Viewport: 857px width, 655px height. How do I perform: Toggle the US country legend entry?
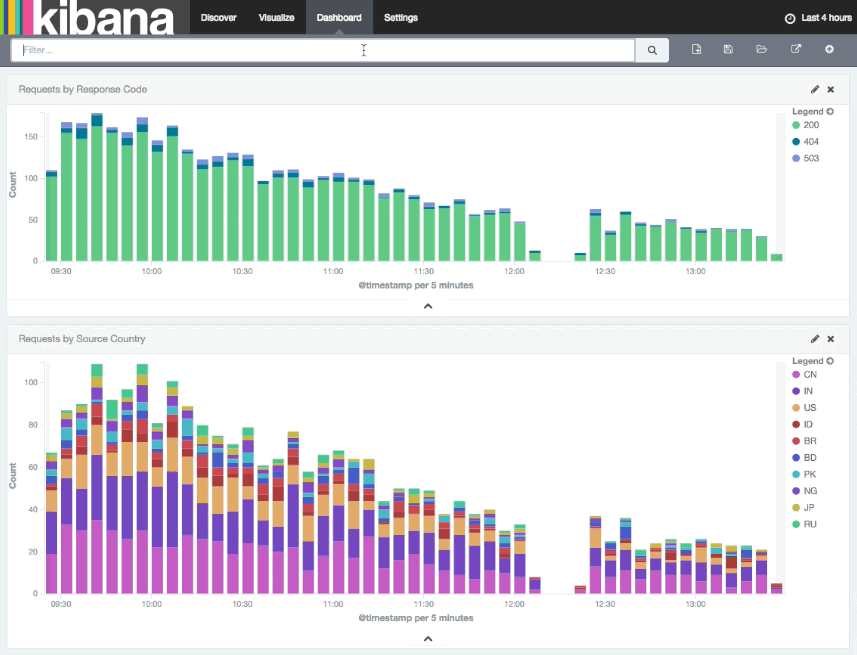[810, 408]
